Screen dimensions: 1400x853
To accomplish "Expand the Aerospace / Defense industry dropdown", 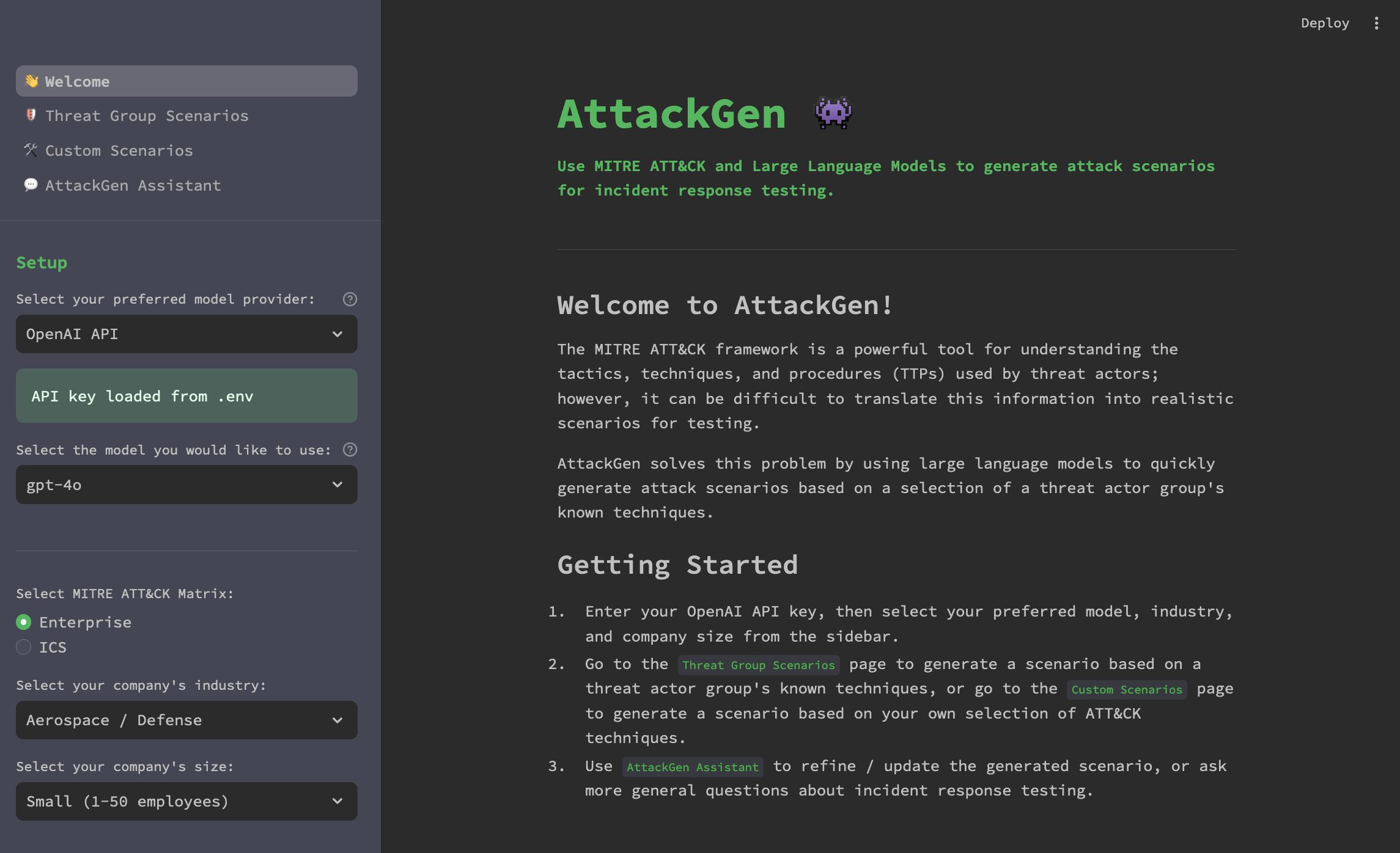I will pyautogui.click(x=186, y=720).
